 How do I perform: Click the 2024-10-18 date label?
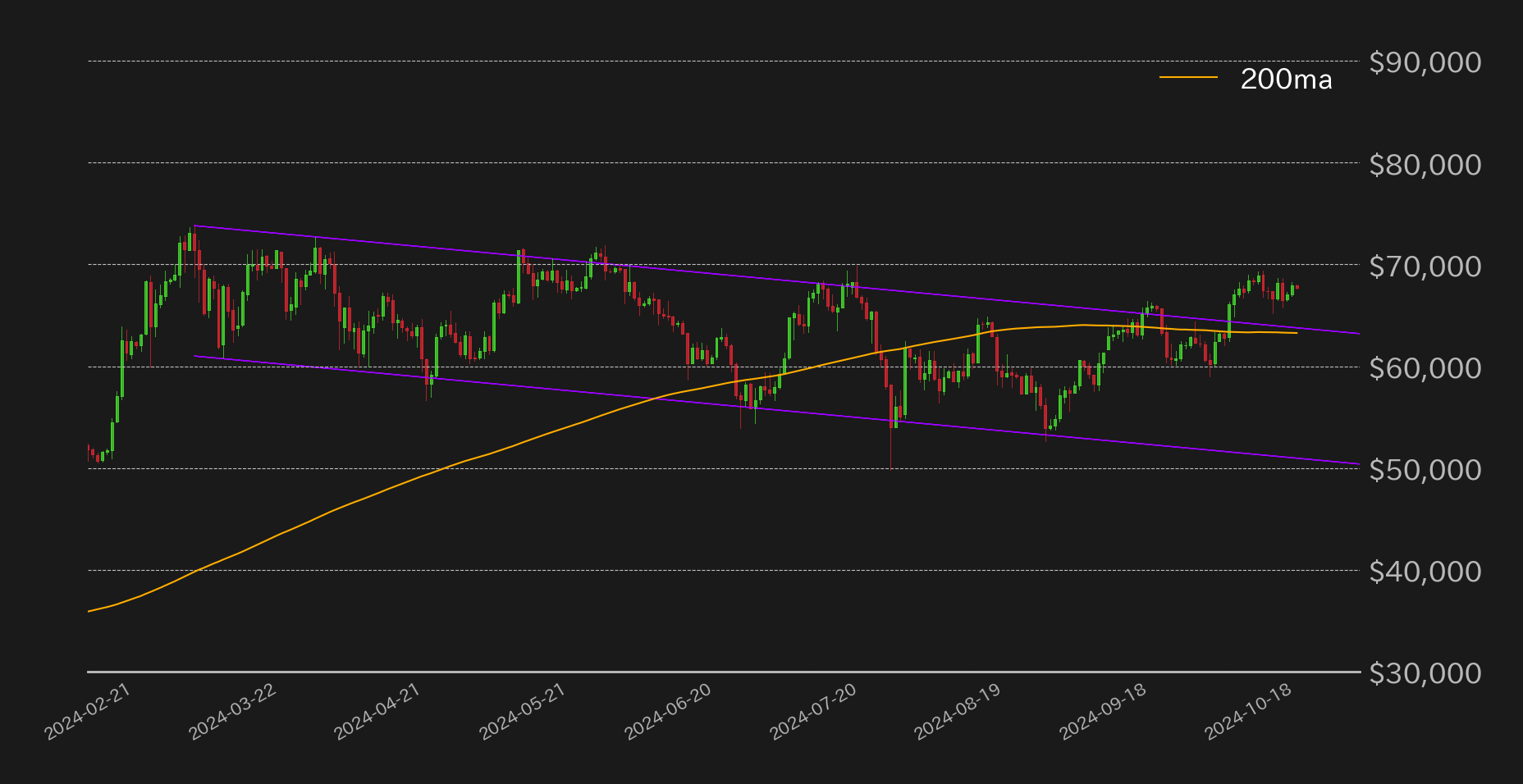pyautogui.click(x=1248, y=712)
